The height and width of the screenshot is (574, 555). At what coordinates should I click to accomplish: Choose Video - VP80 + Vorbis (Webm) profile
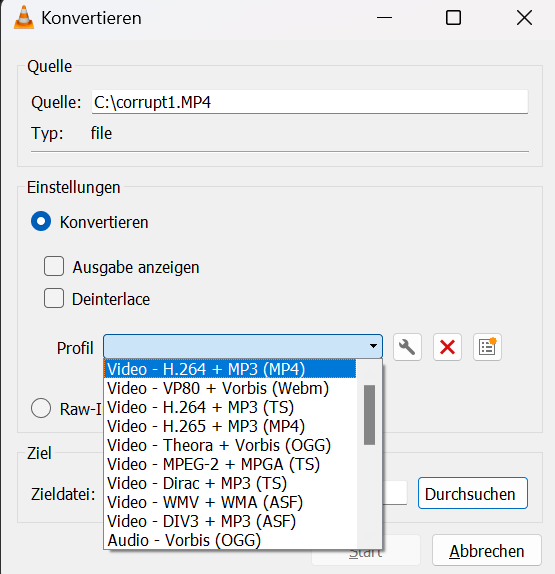tap(230, 388)
